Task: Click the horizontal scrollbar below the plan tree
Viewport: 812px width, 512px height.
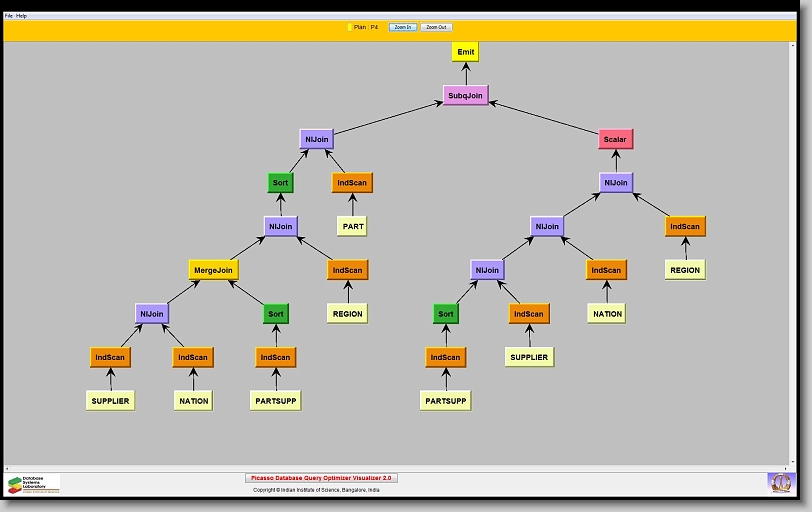Action: pyautogui.click(x=400, y=467)
